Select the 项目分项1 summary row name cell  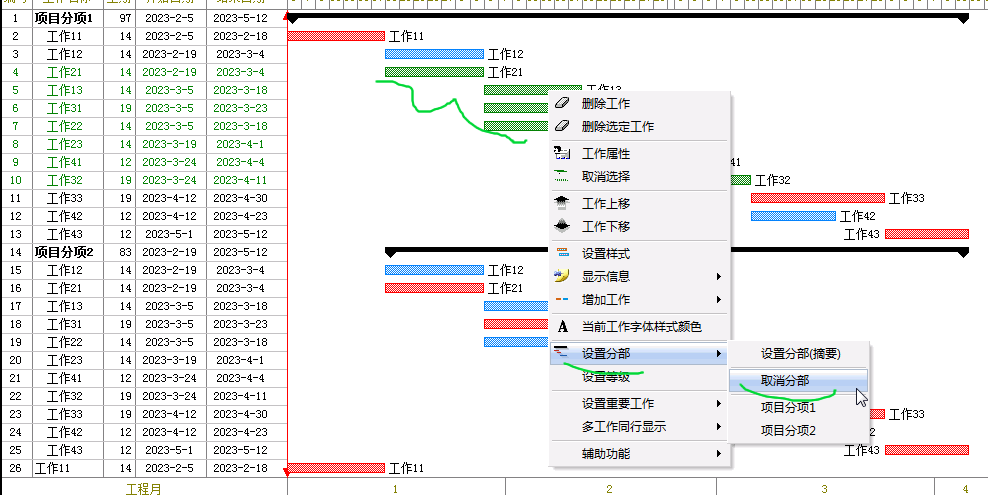coord(64,18)
